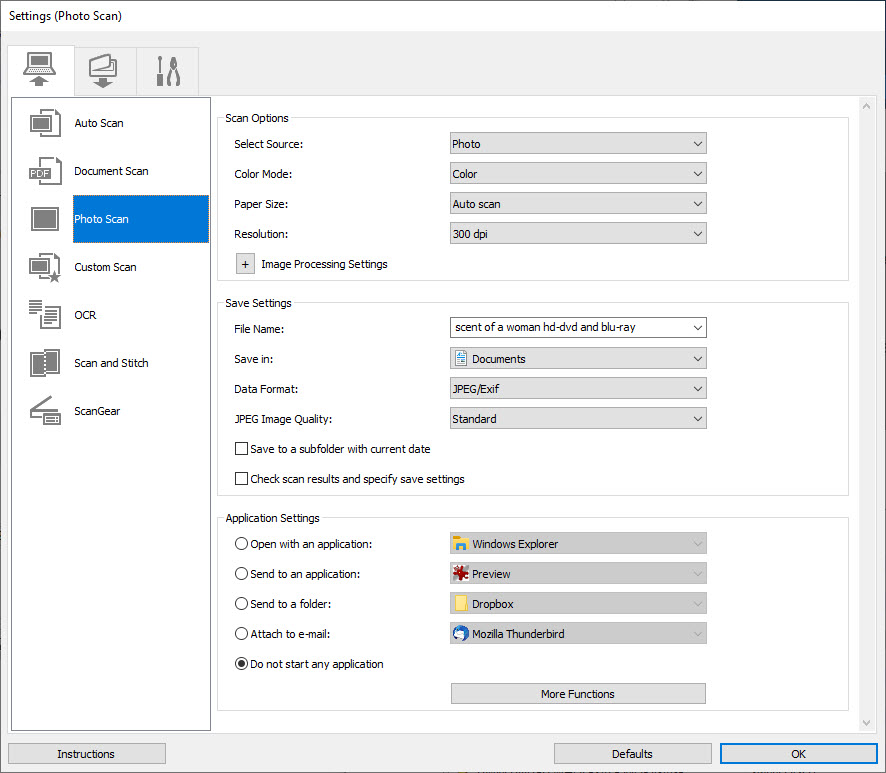The height and width of the screenshot is (773, 886).
Task: Open the general settings tools tab
Action: click(x=166, y=71)
